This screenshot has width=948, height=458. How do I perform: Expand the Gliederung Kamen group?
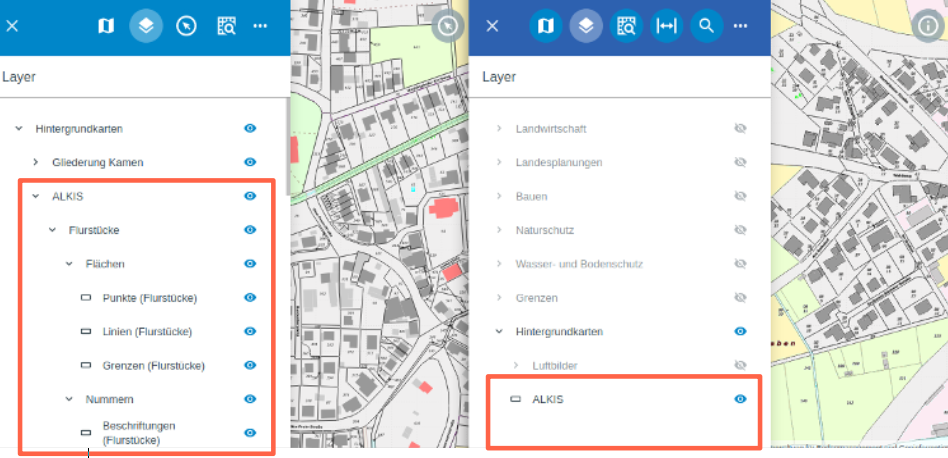36,162
